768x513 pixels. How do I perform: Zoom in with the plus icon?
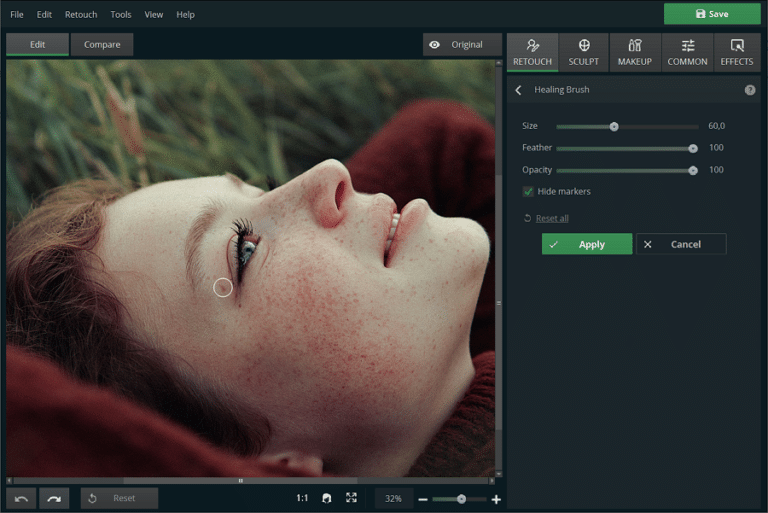[496, 499]
